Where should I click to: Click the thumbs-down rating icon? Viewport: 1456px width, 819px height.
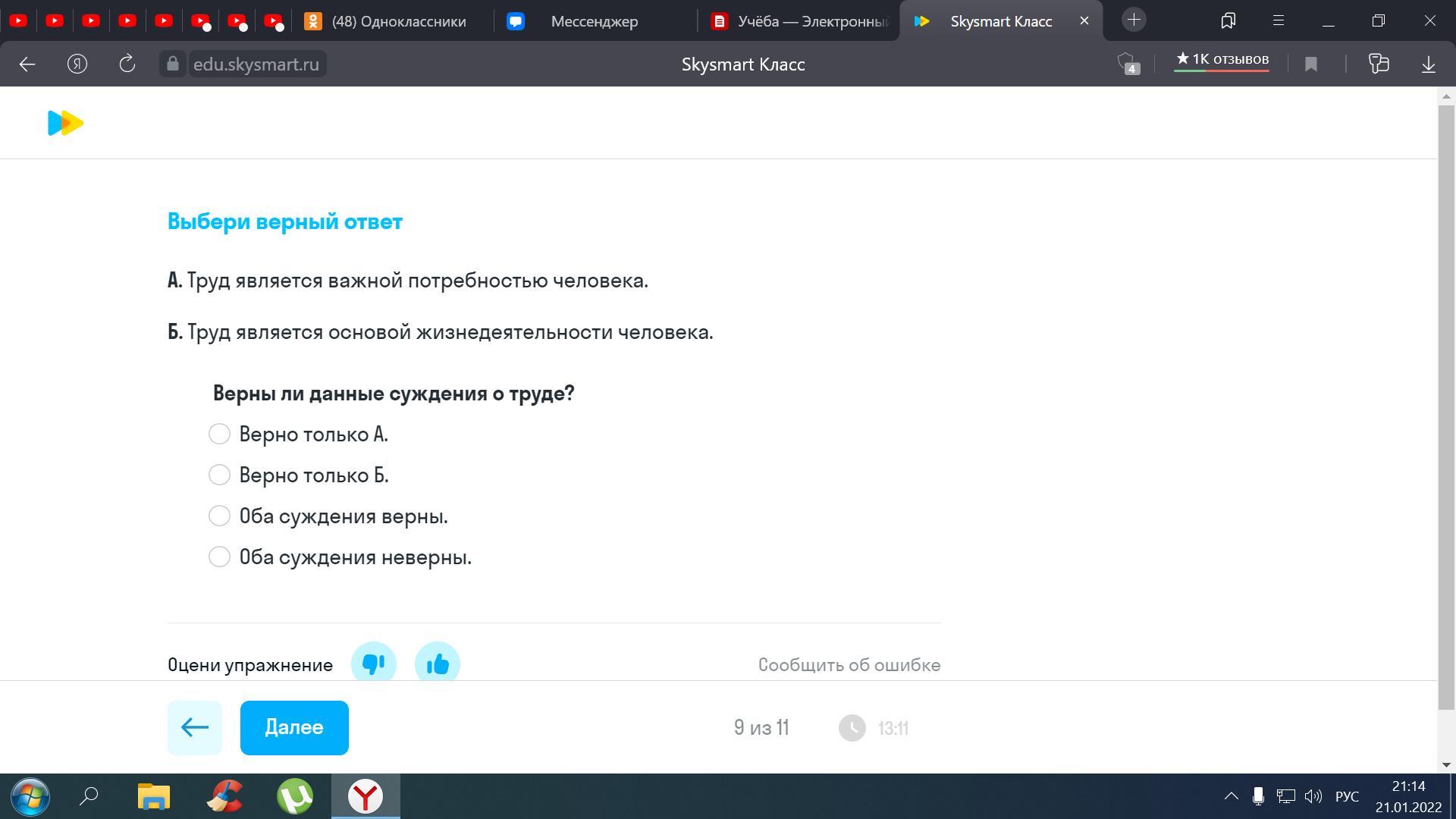pyautogui.click(x=373, y=664)
